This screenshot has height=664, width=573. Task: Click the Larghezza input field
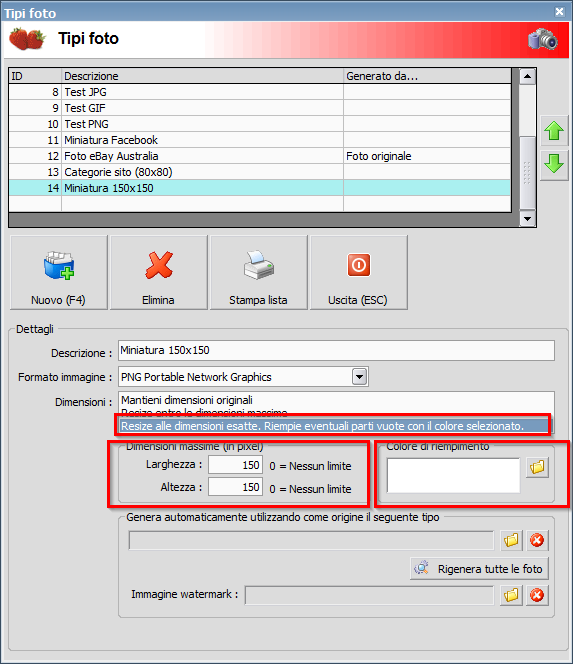(235, 465)
